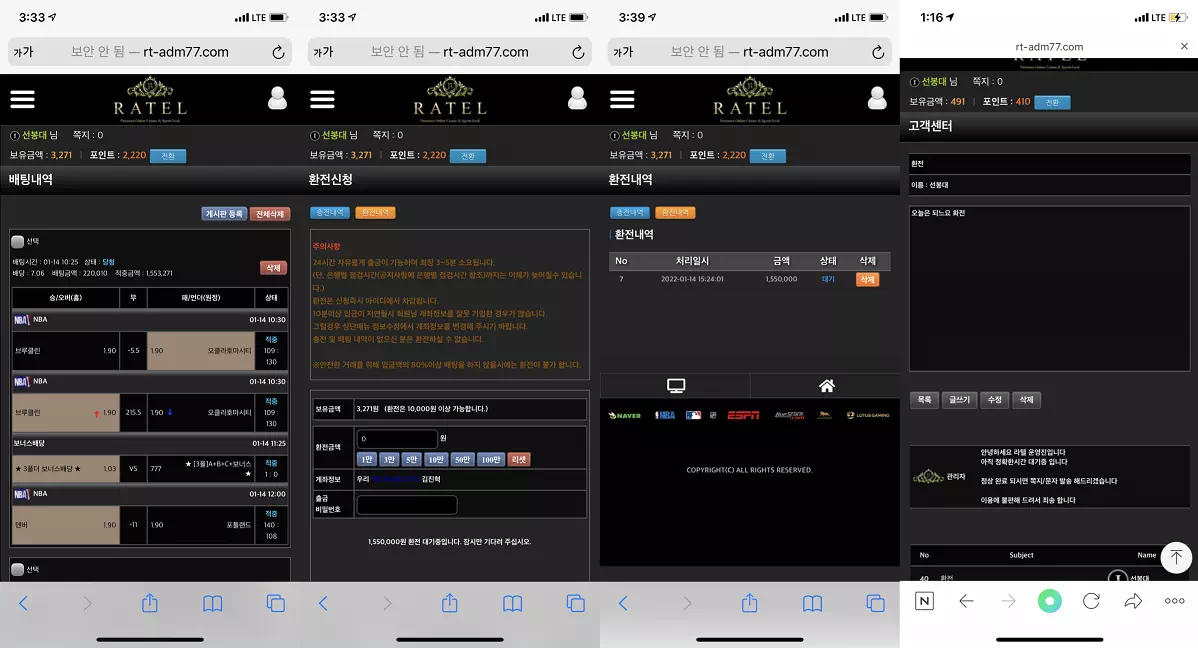Add 50만 to withdrawal amount
The width and height of the screenshot is (1198, 648).
pos(463,459)
